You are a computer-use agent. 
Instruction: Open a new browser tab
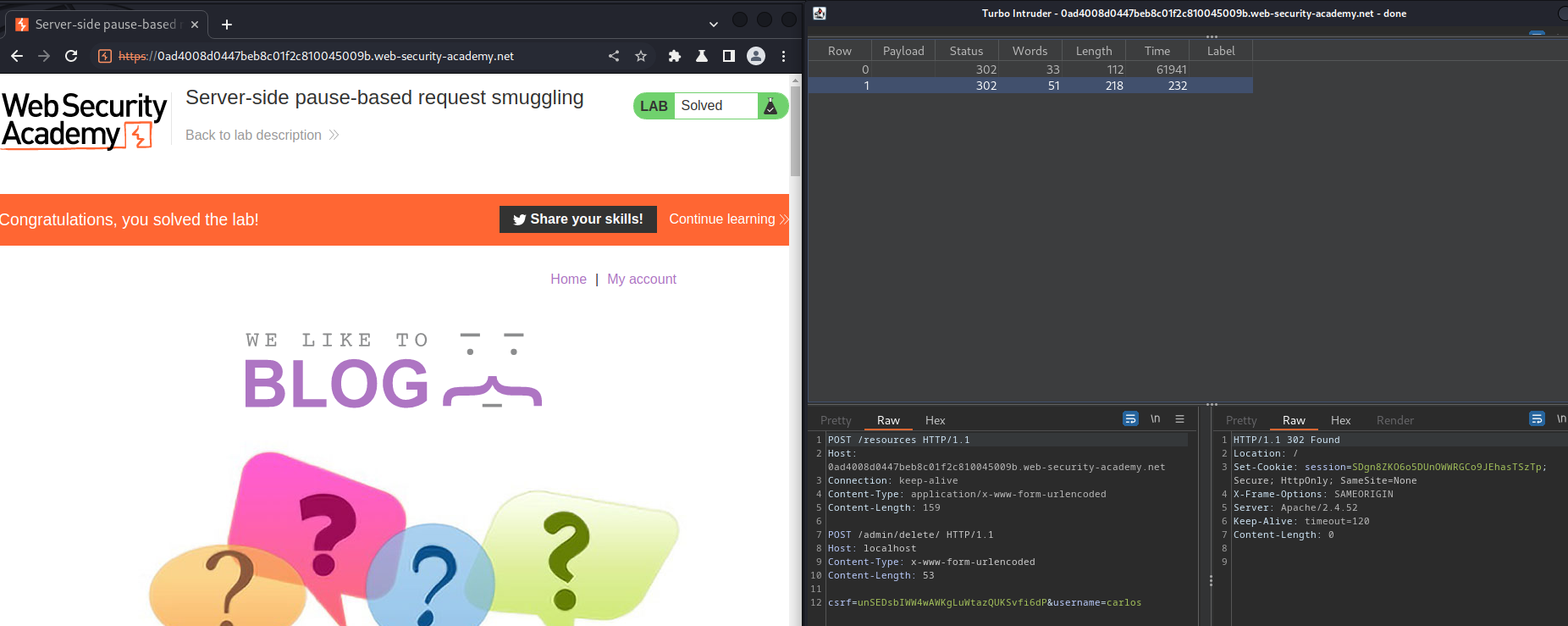(227, 25)
